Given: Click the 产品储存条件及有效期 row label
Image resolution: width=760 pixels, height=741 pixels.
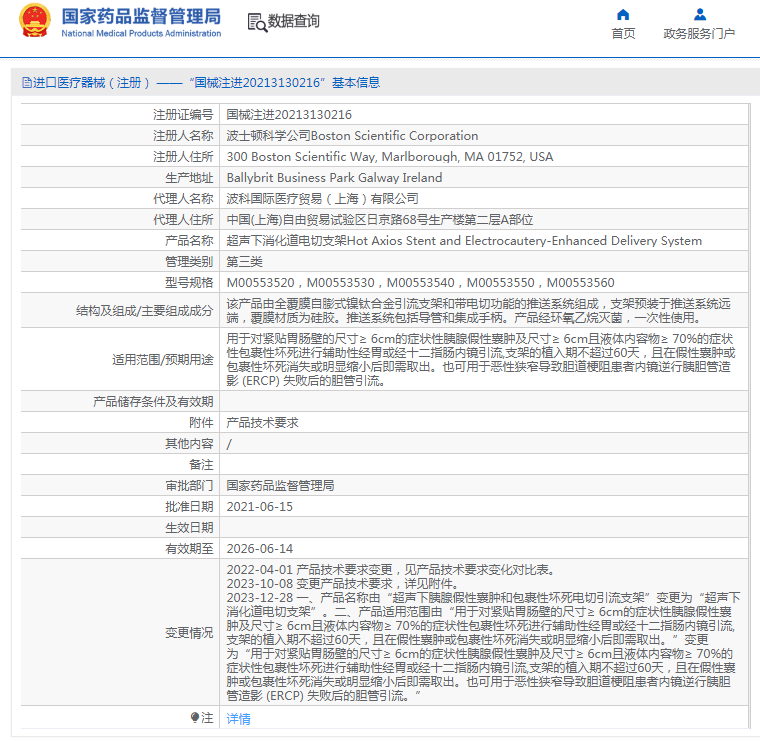Looking at the screenshot, I should 153,402.
